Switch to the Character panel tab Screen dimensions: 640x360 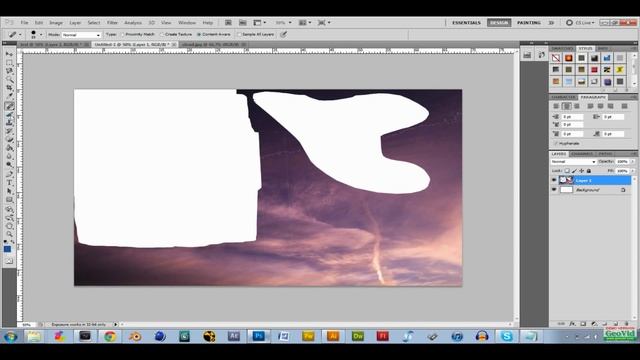[563, 97]
